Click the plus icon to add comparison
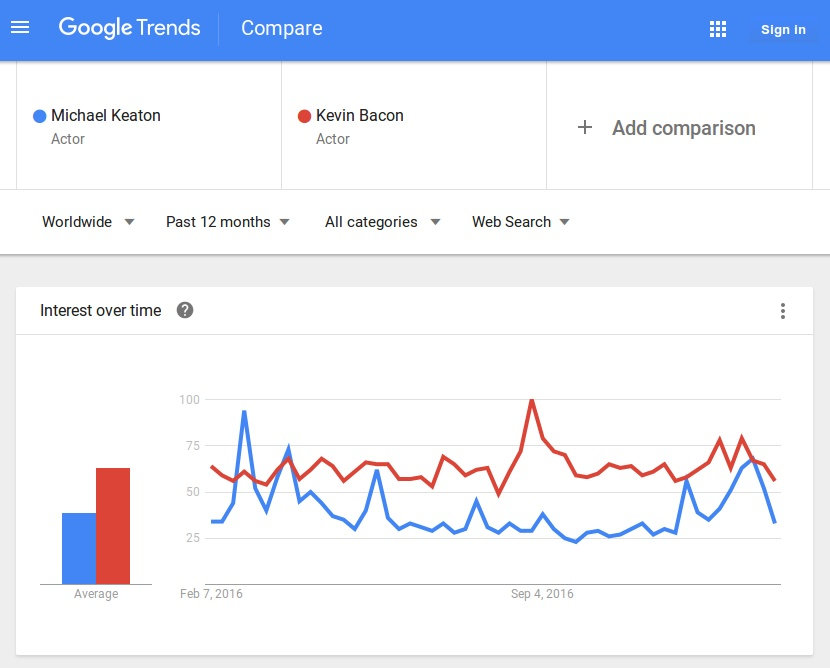830x668 pixels. pos(585,127)
